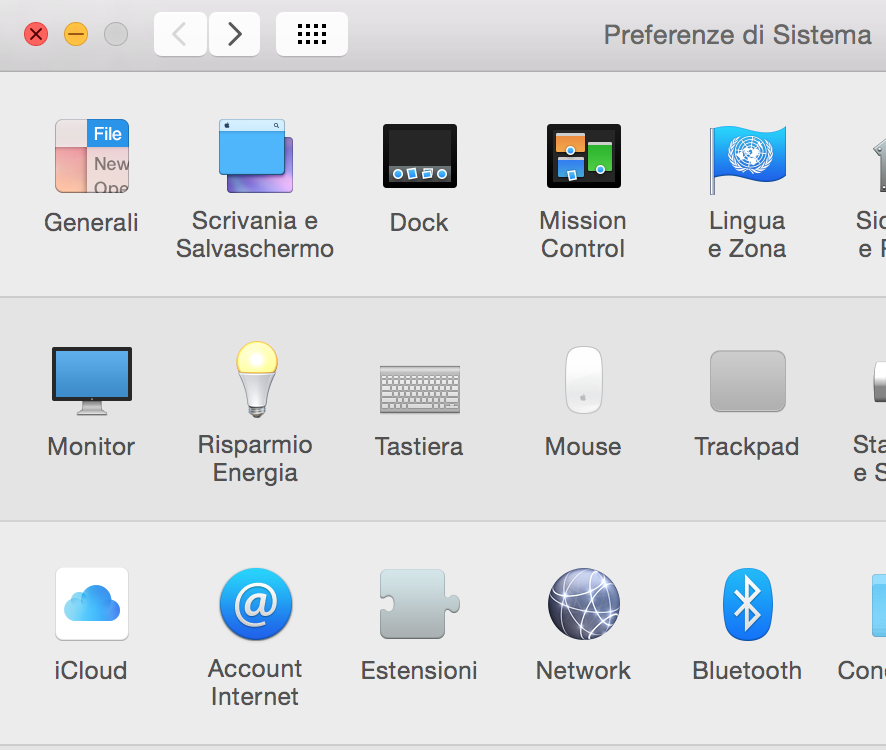Open the Trackpad preferences icon
Screen dimensions: 886x750
748,381
